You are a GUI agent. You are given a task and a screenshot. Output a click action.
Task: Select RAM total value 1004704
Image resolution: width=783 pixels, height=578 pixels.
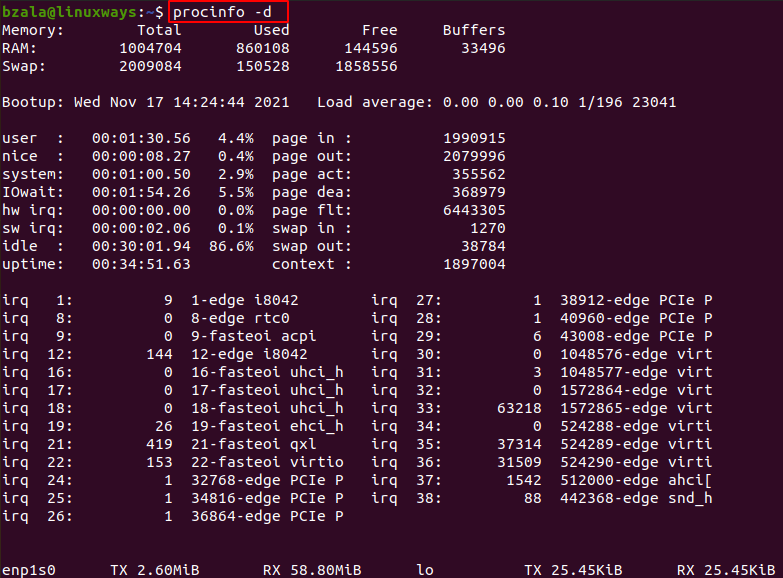click(x=150, y=48)
